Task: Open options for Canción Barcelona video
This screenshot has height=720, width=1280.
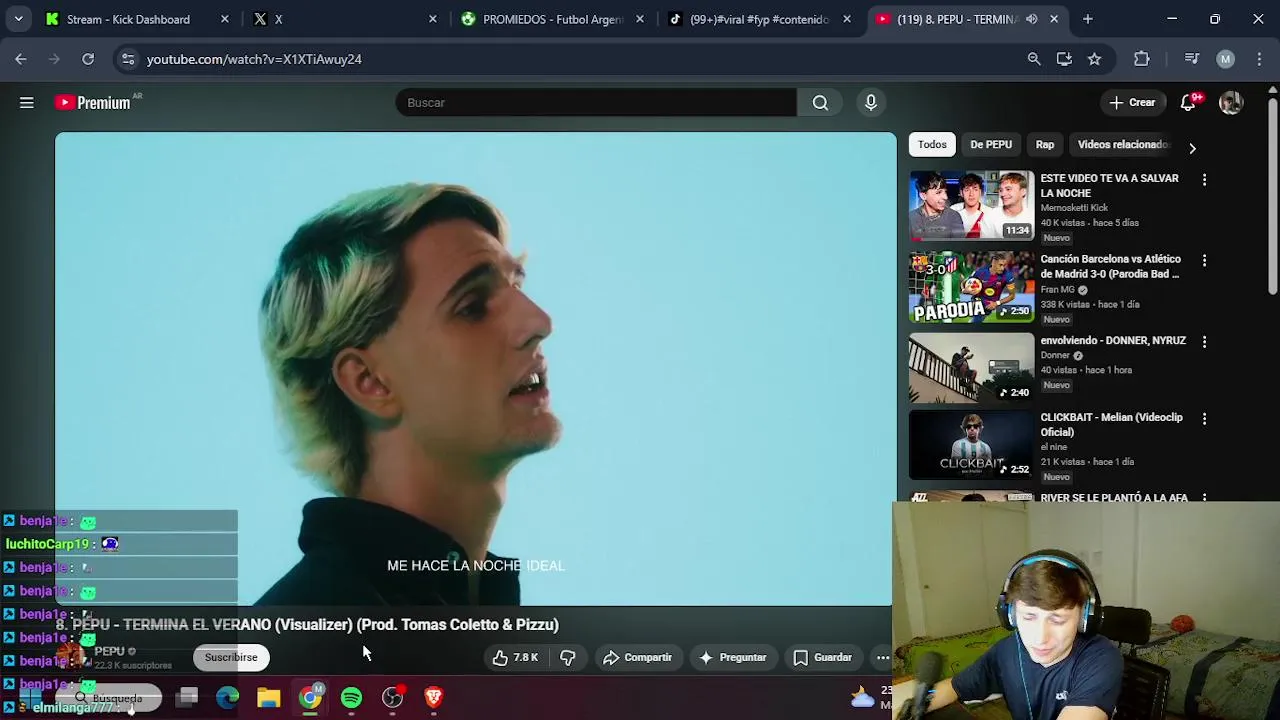Action: pyautogui.click(x=1204, y=260)
